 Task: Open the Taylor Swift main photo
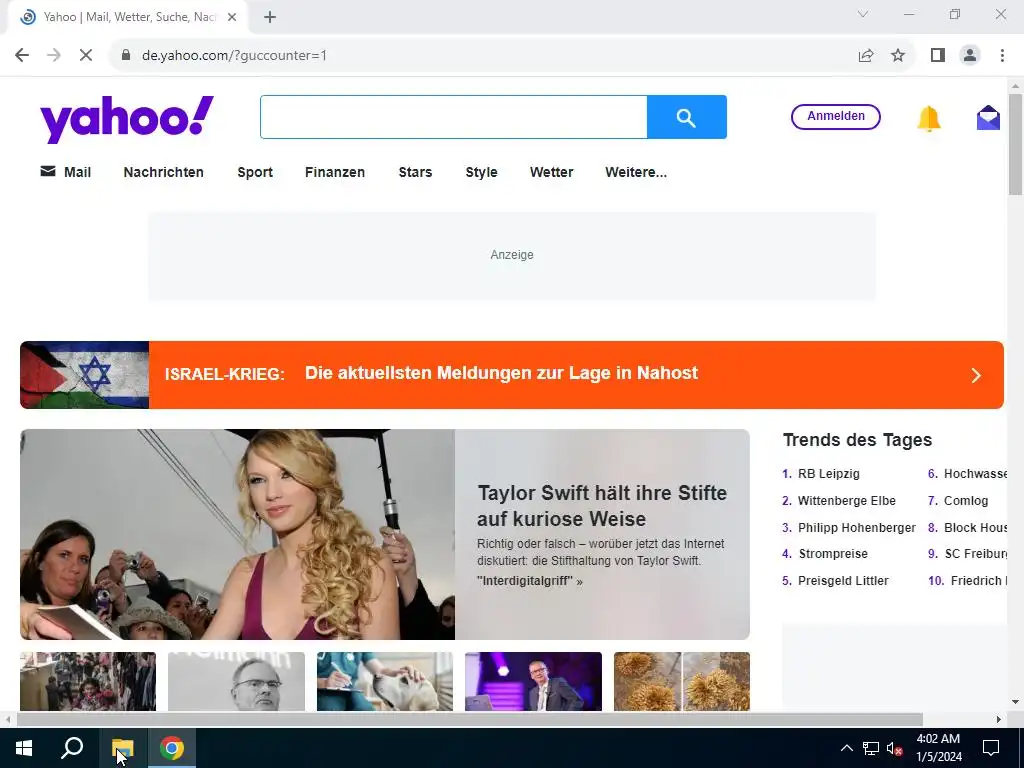237,534
